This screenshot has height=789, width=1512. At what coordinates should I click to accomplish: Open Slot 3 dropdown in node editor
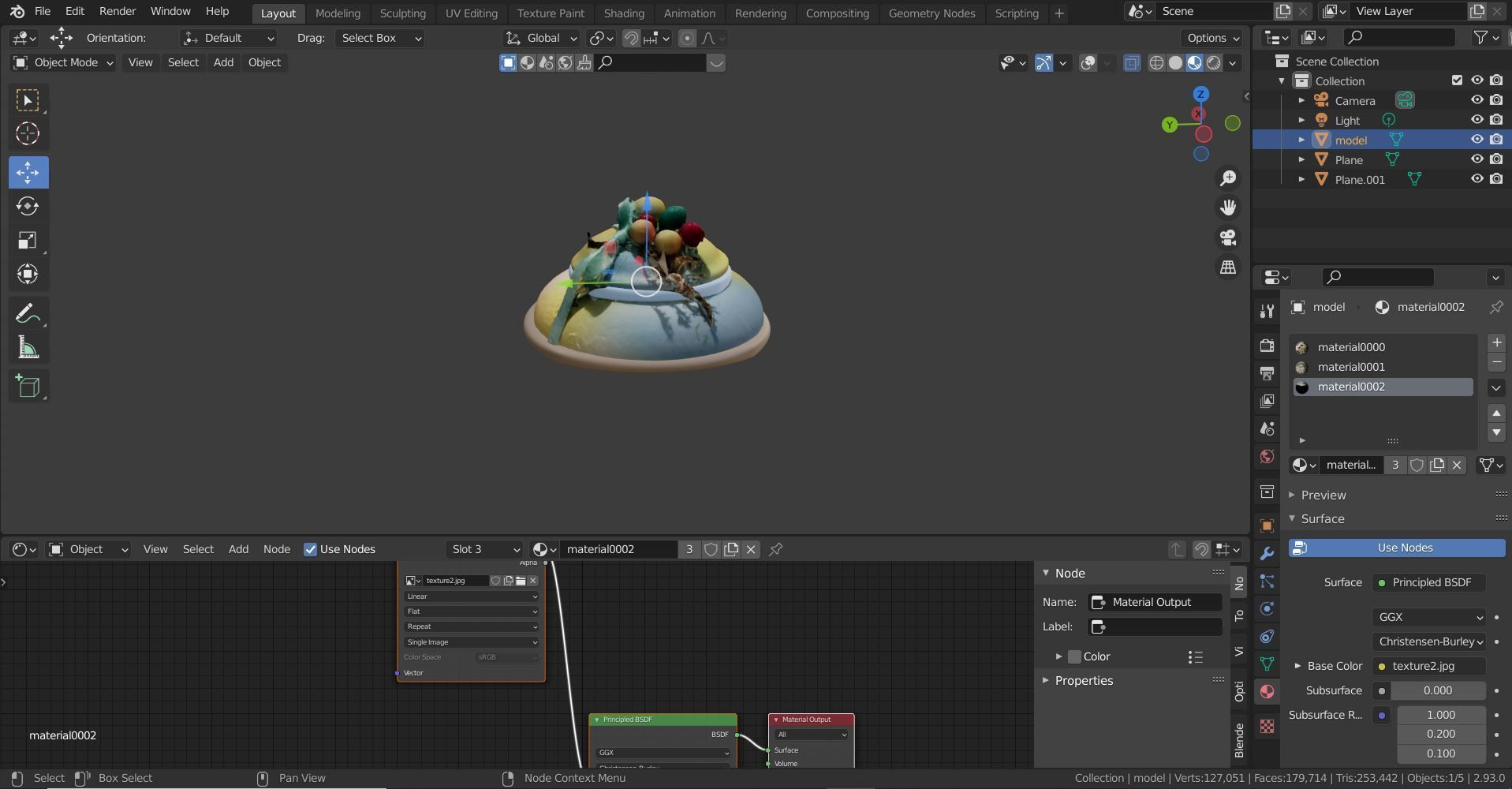(484, 549)
